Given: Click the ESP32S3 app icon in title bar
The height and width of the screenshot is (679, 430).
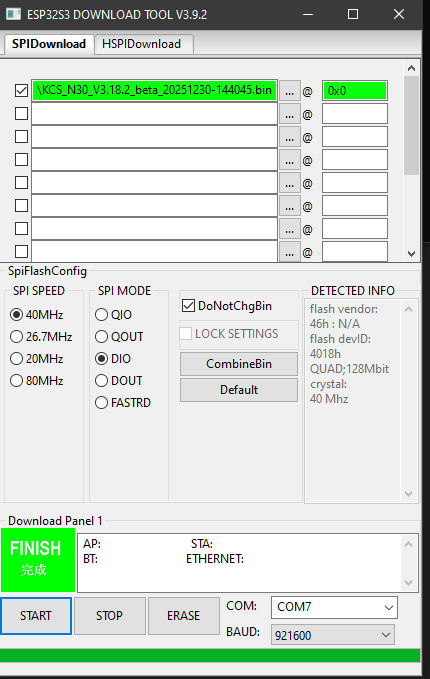Looking at the screenshot, I should pyautogui.click(x=13, y=14).
